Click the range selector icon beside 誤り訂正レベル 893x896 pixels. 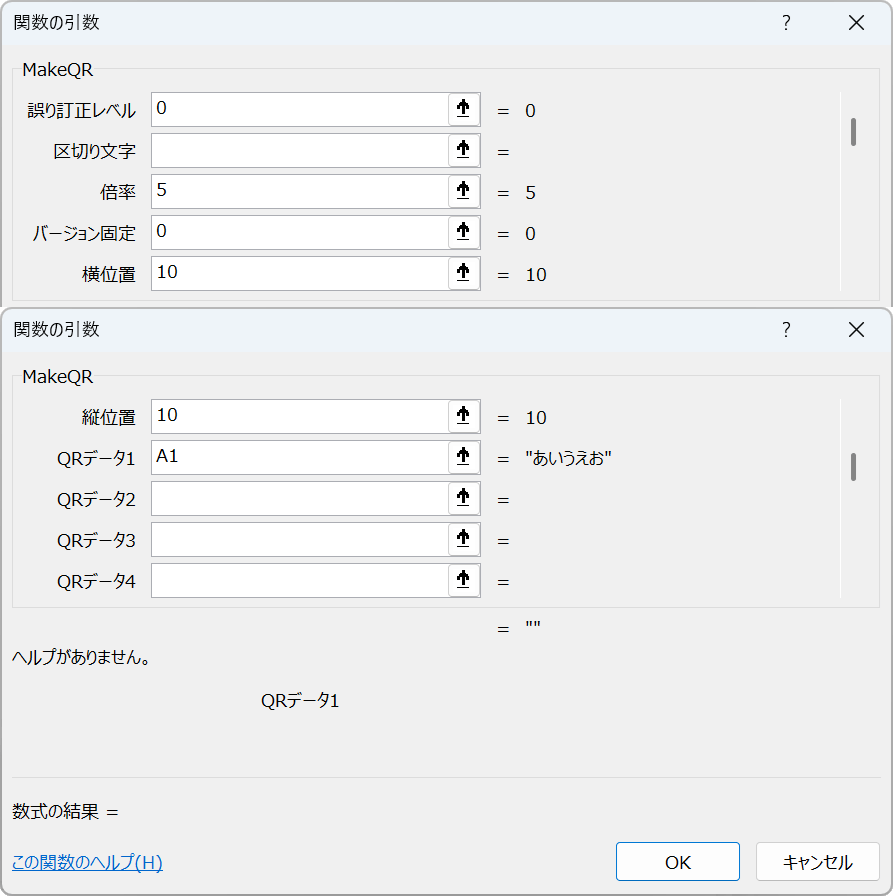coord(462,109)
